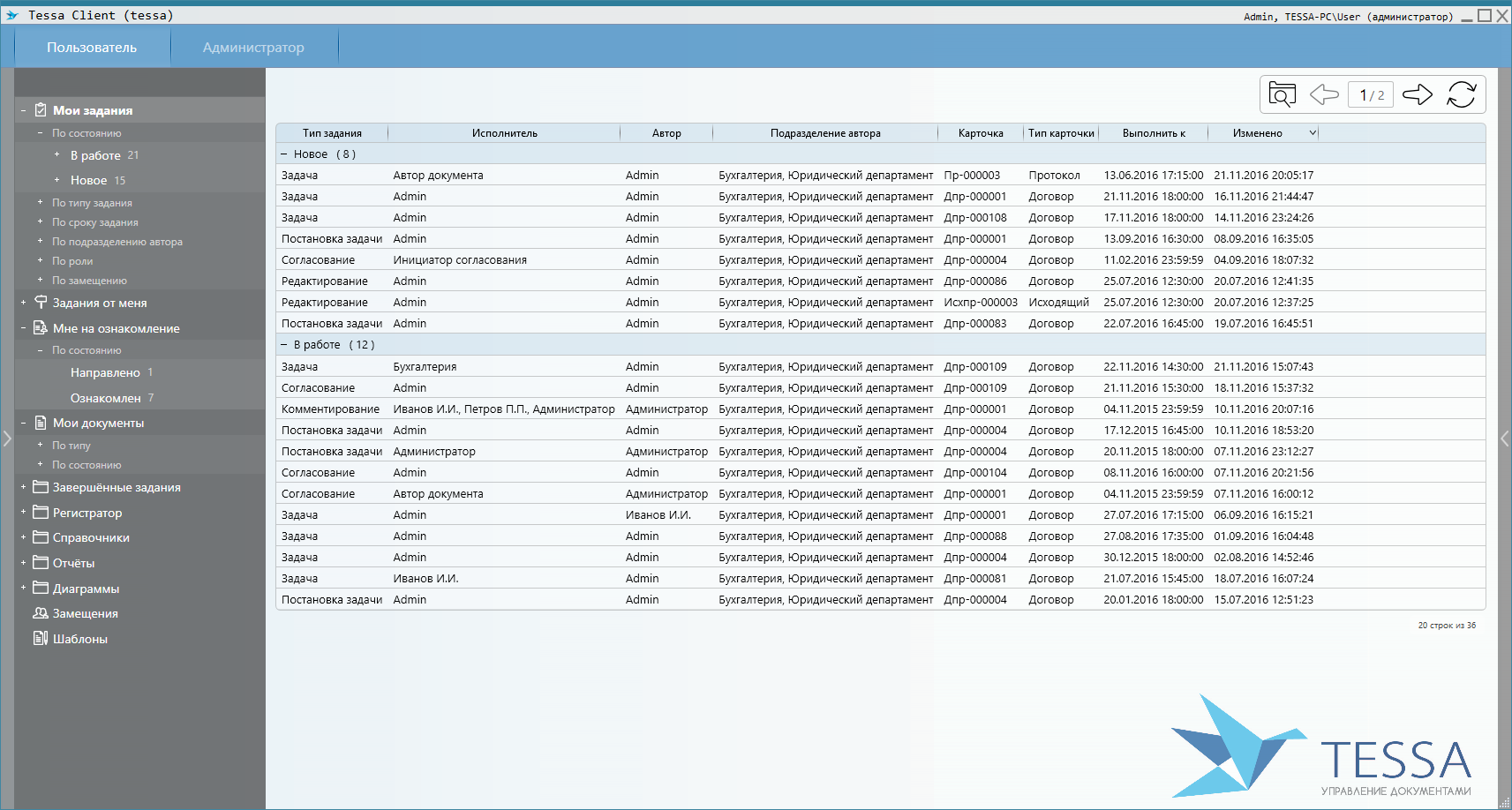1512x810 pixels.
Task: Expand По типу under Мои документы
Action: [40, 445]
